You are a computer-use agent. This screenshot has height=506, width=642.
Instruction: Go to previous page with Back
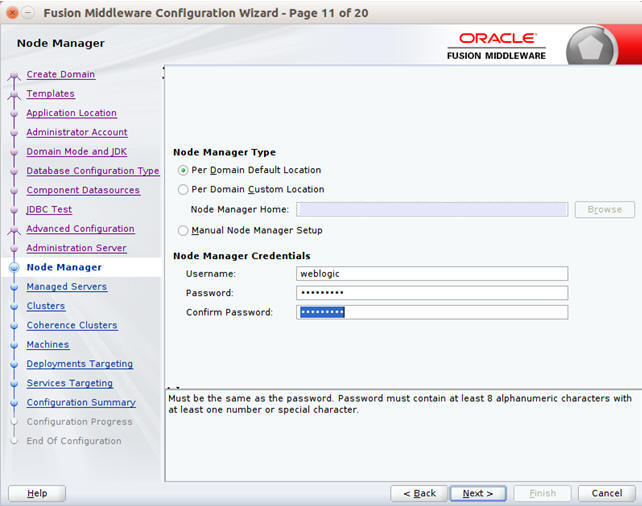click(420, 493)
